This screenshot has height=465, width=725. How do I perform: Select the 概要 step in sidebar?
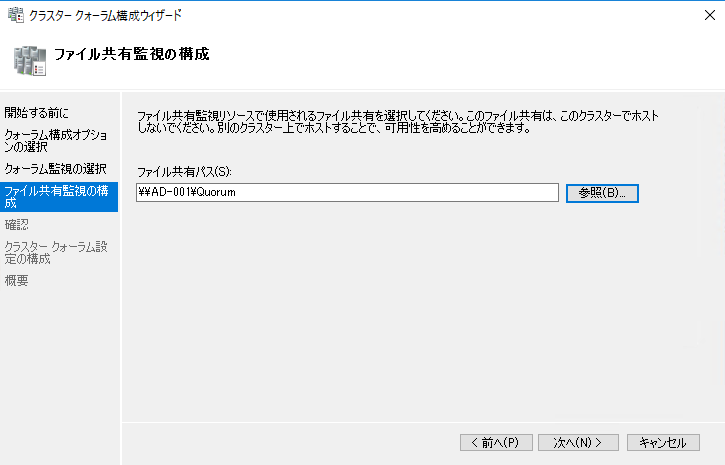click(x=17, y=281)
